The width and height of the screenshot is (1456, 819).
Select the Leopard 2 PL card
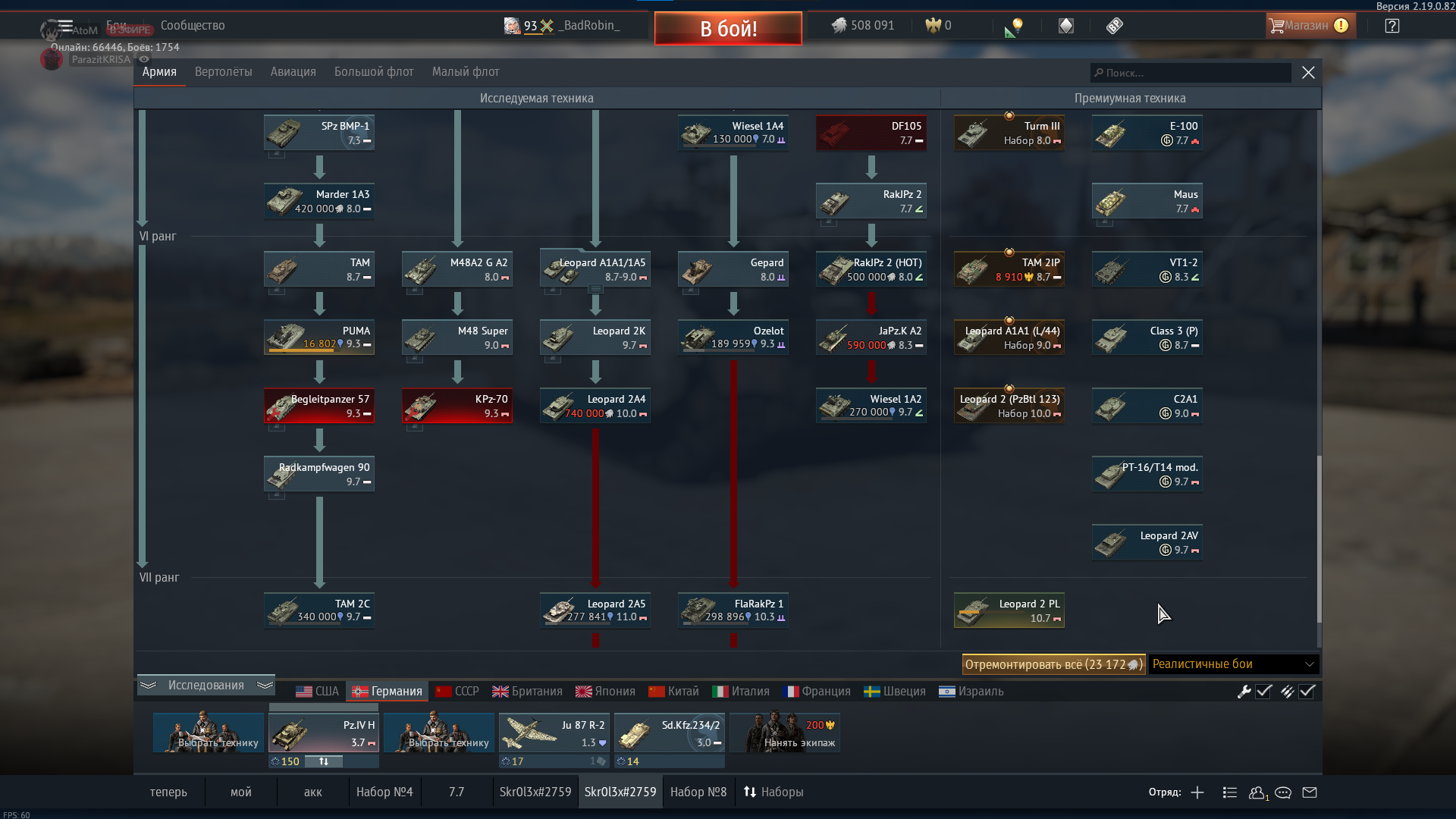1009,610
